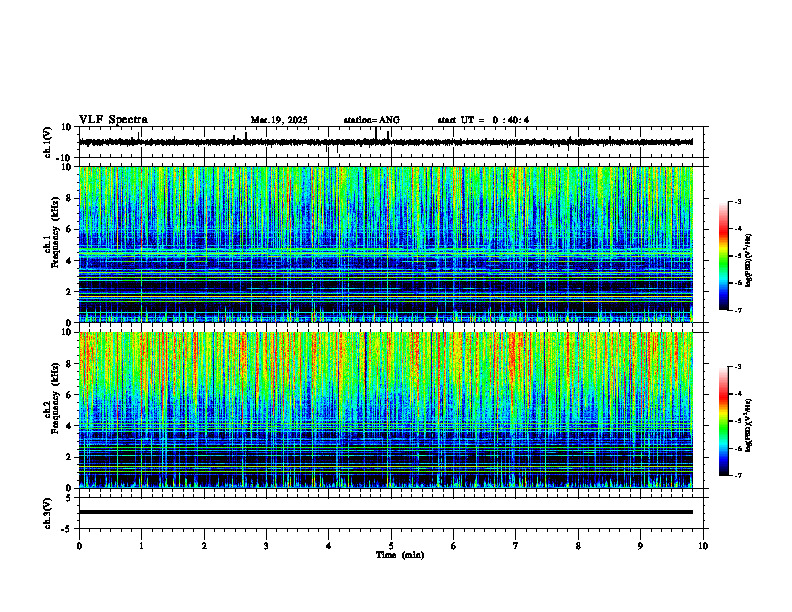Click the ch.1 voltage waveform trace
The height and width of the screenshot is (612, 792).
pos(386,142)
